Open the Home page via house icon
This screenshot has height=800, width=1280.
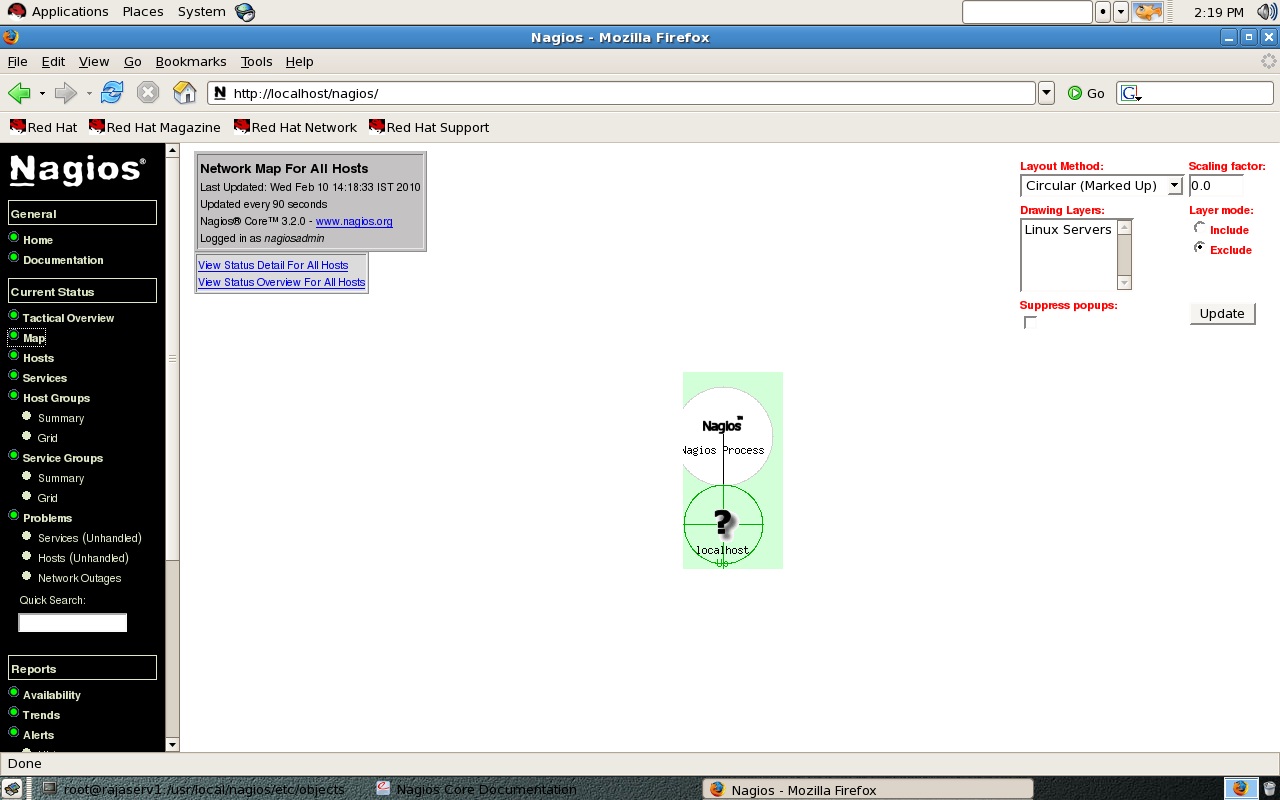185,93
